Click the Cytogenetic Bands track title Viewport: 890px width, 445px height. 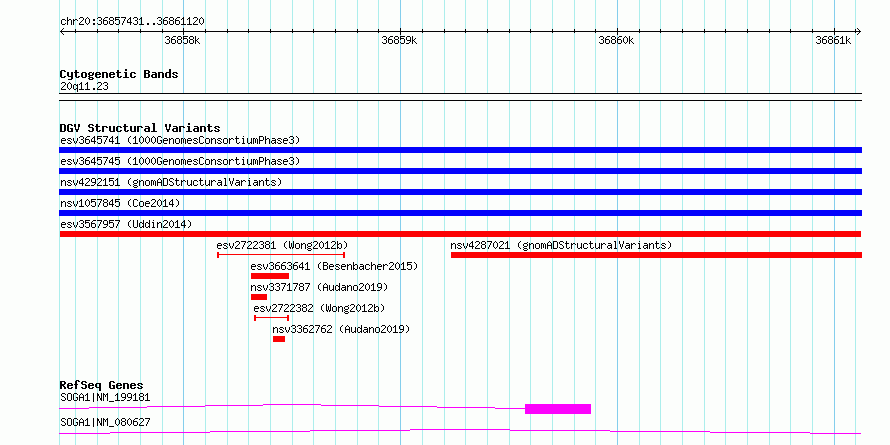(119, 74)
